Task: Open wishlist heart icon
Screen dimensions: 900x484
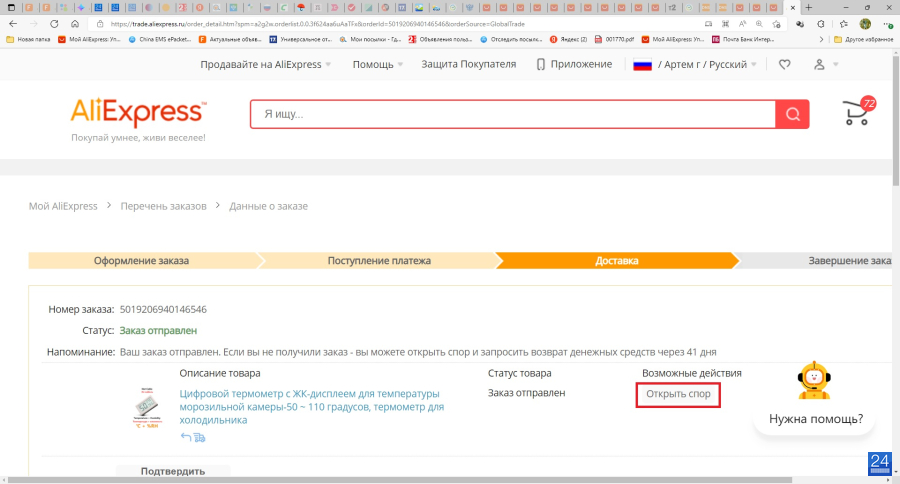Action: point(785,64)
